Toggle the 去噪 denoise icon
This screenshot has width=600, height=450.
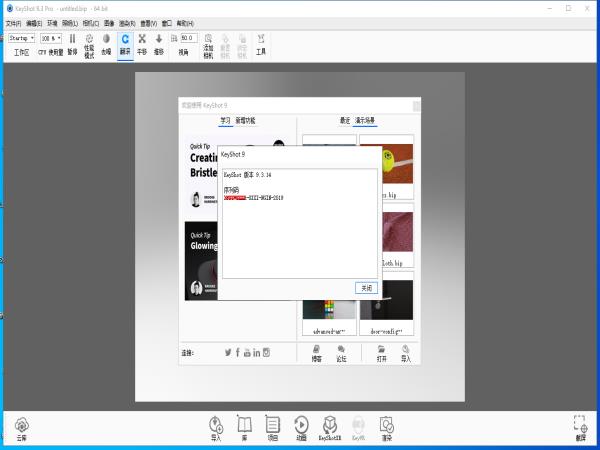coord(106,39)
